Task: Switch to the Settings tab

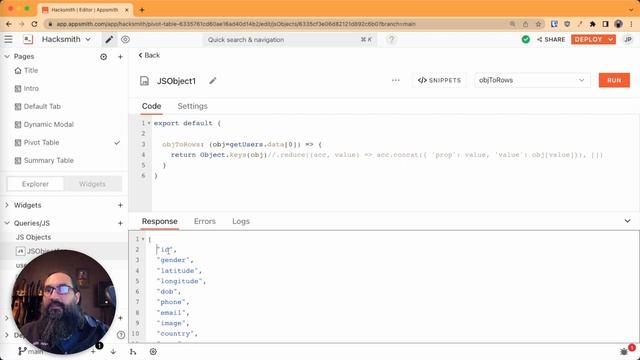Action: [x=192, y=106]
